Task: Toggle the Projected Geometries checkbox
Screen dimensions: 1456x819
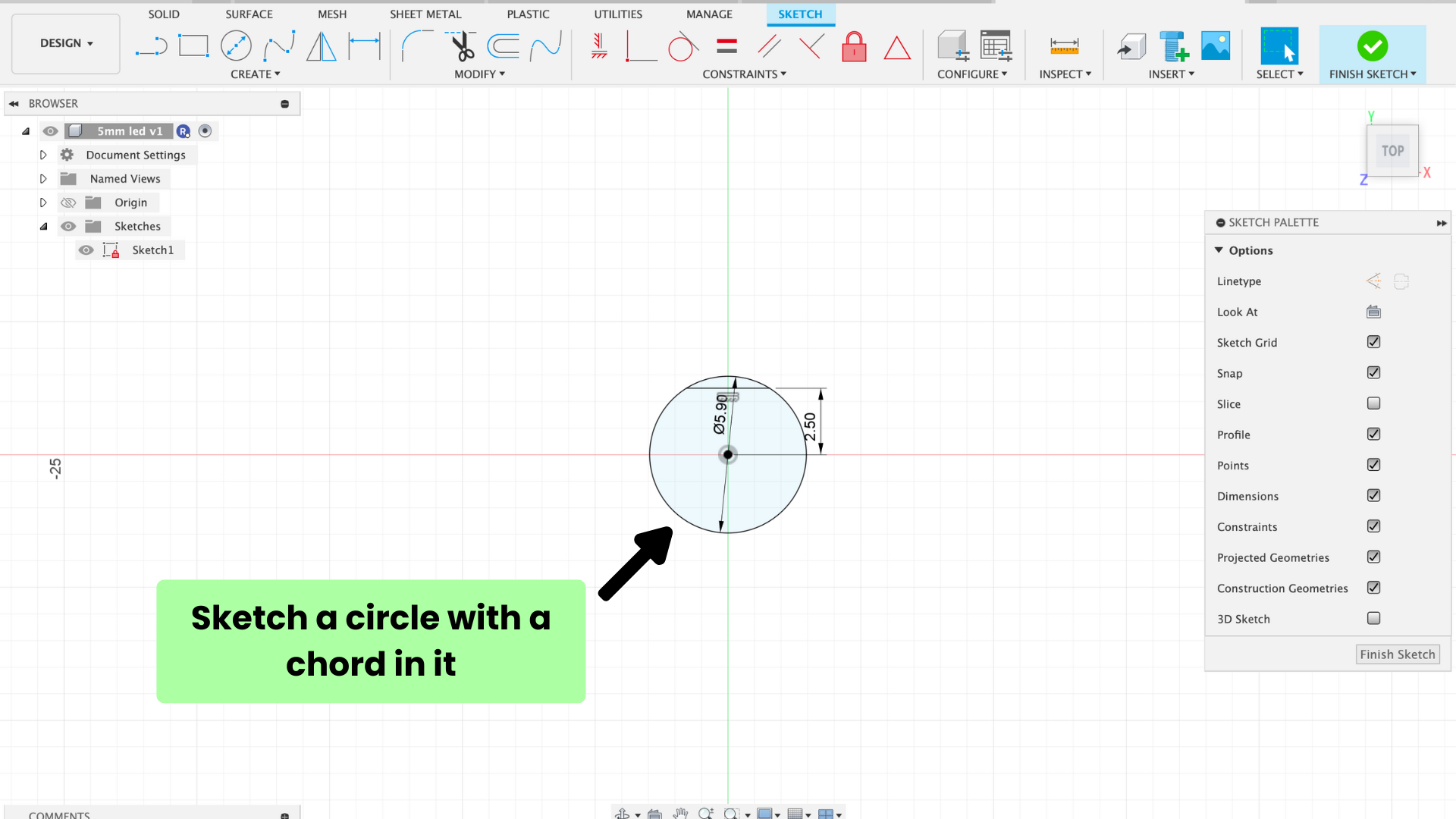Action: [x=1373, y=557]
